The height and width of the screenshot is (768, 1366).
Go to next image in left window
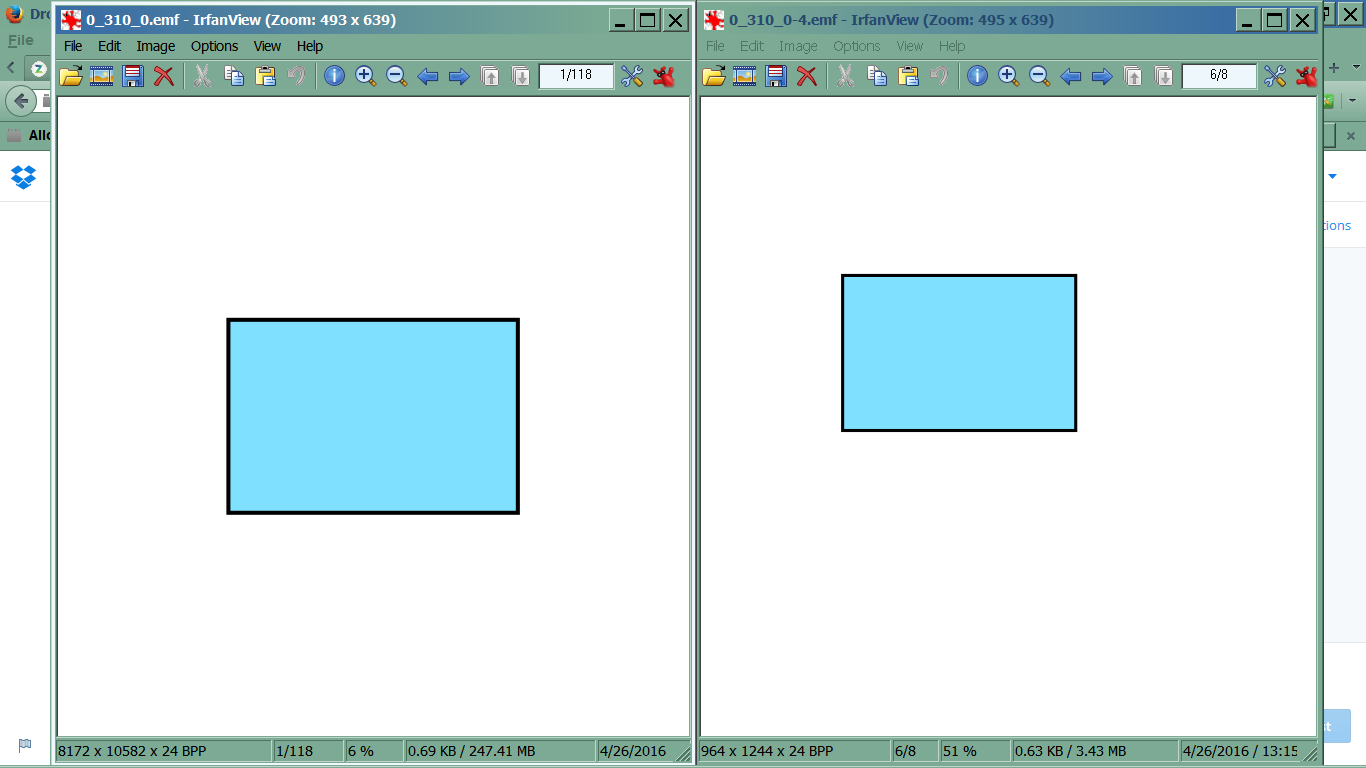[459, 76]
